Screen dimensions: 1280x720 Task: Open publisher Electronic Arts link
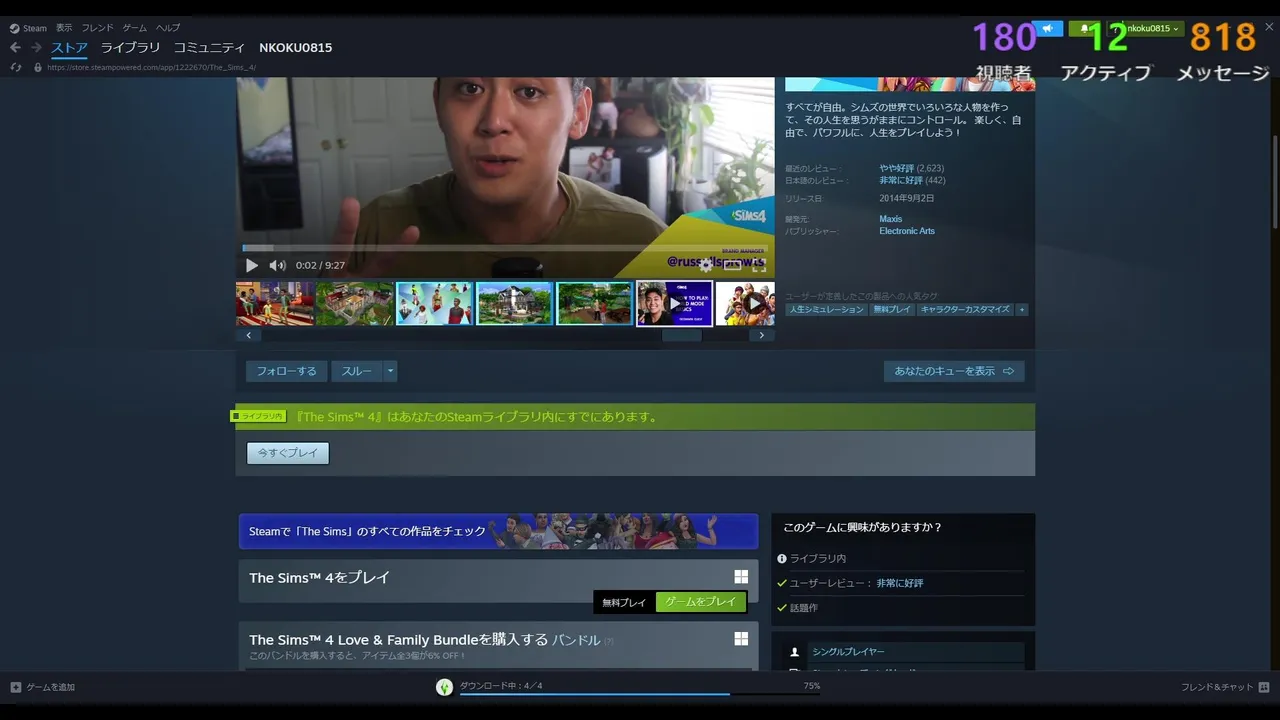pos(907,231)
